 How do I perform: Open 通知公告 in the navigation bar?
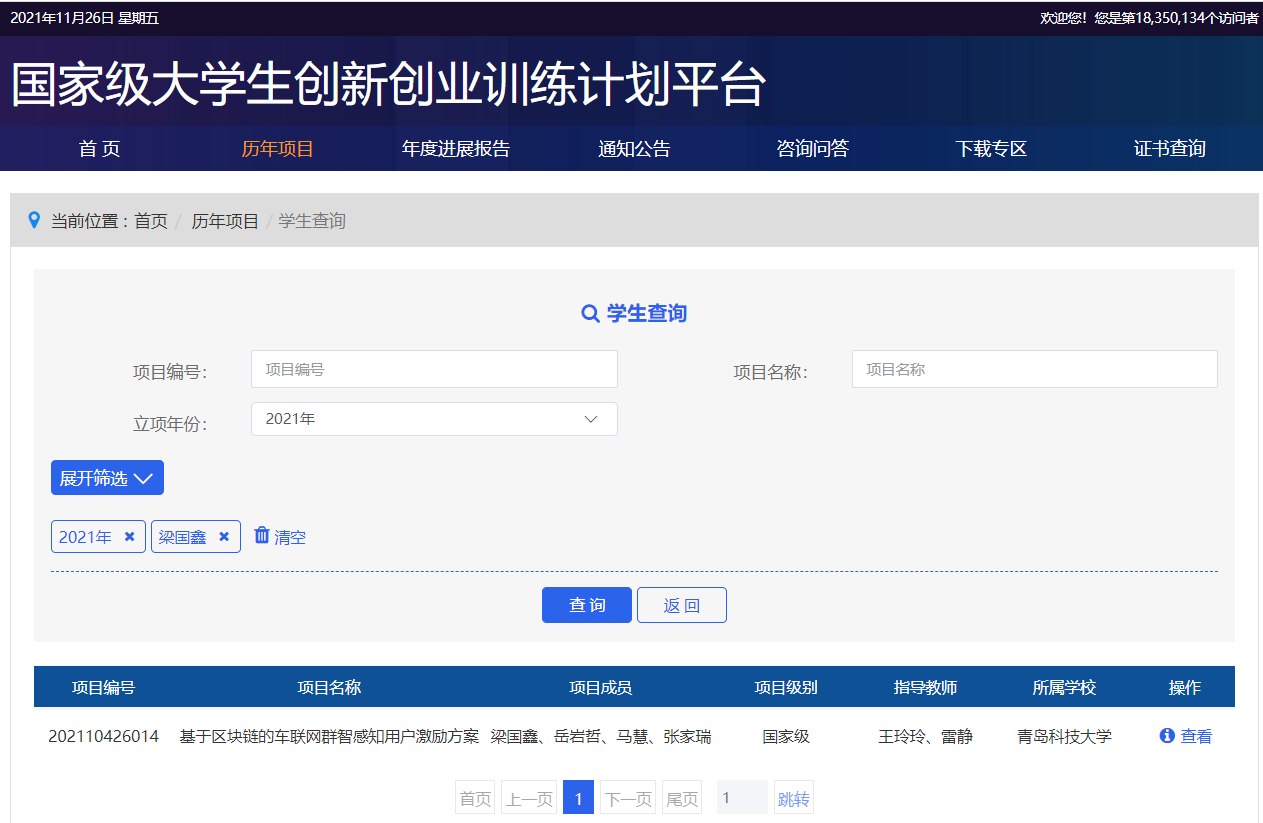(x=634, y=149)
